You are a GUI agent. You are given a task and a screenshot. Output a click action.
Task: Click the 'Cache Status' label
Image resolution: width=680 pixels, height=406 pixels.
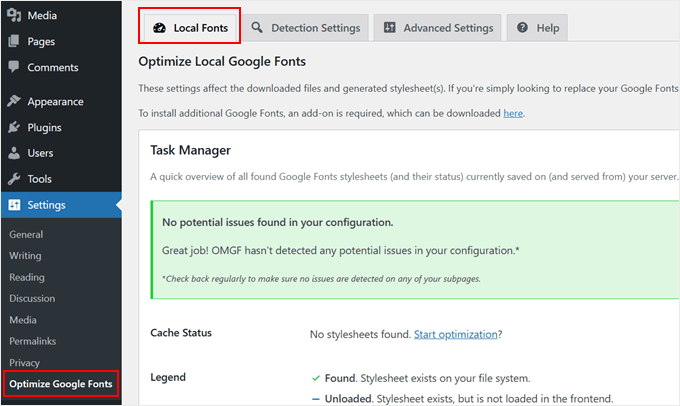181,333
